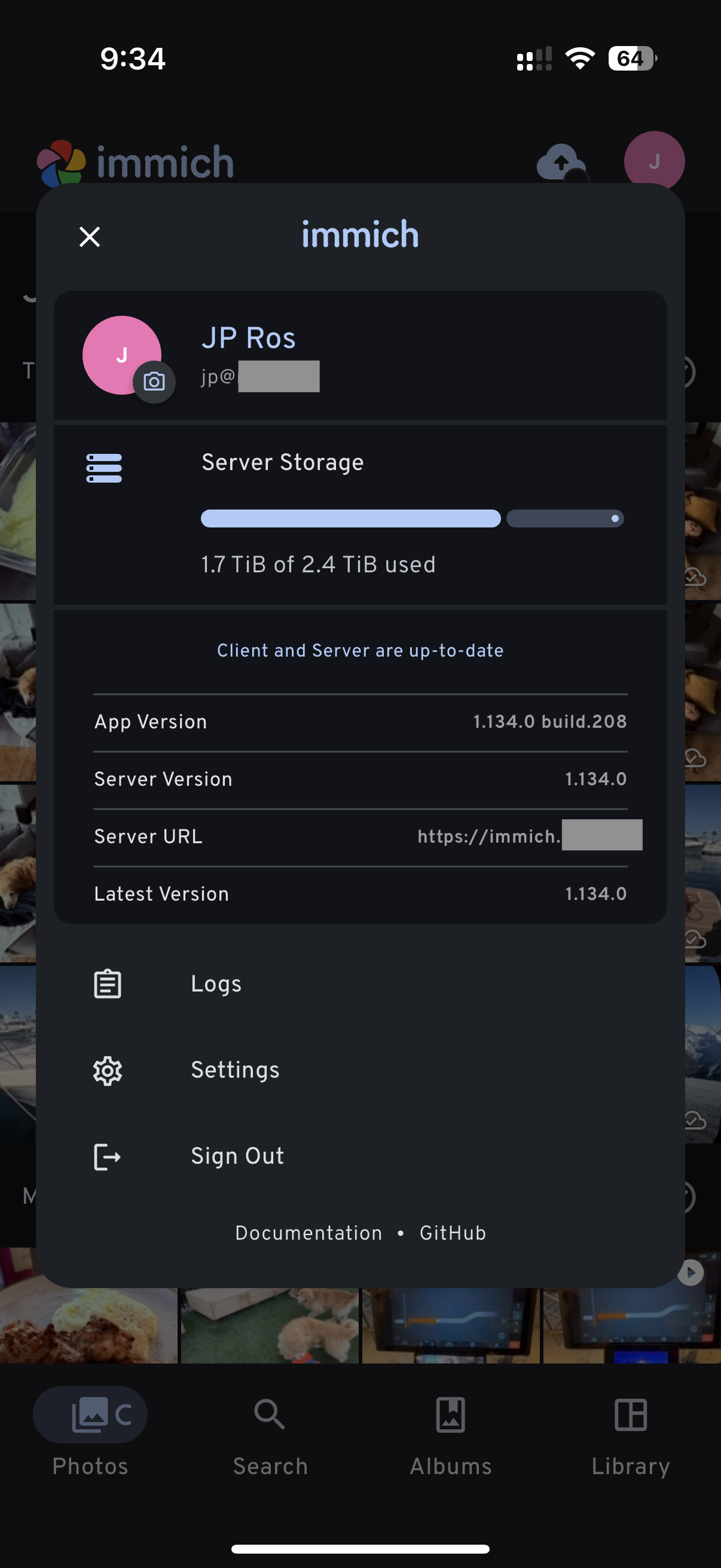
Task: Open the Documentation link
Action: (308, 1233)
